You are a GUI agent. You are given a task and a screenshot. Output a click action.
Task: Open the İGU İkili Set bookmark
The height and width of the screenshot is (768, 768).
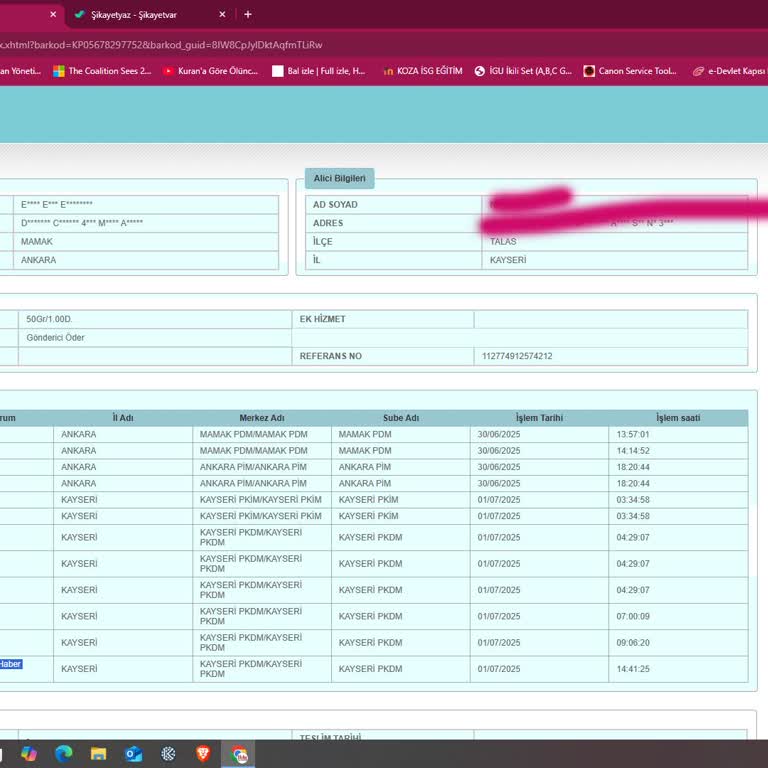click(523, 71)
